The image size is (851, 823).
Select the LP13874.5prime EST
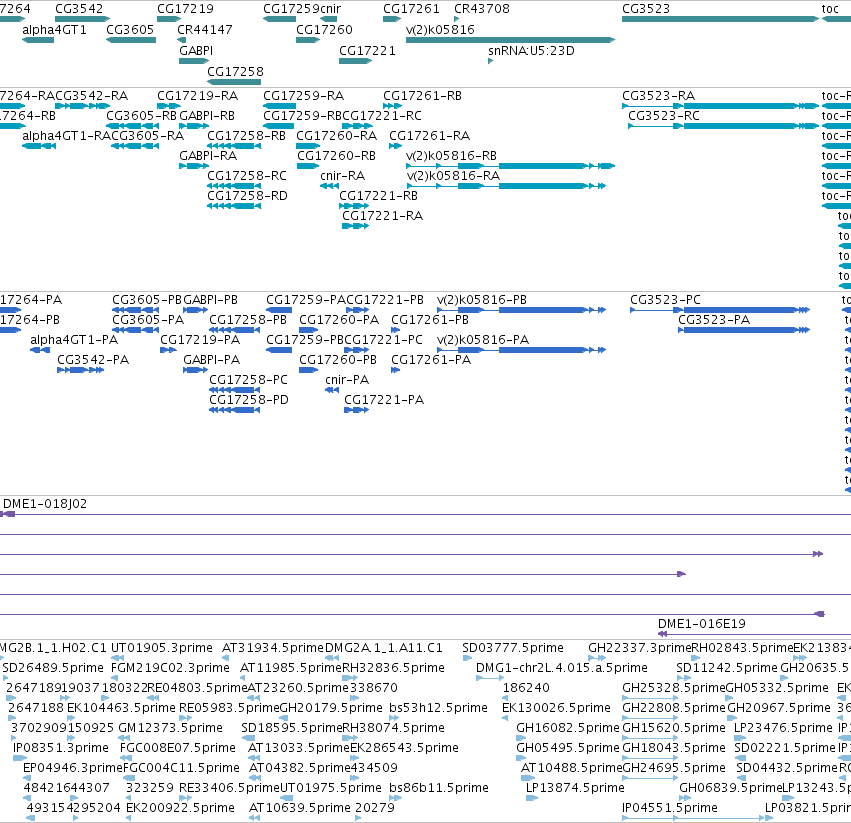[x=532, y=797]
